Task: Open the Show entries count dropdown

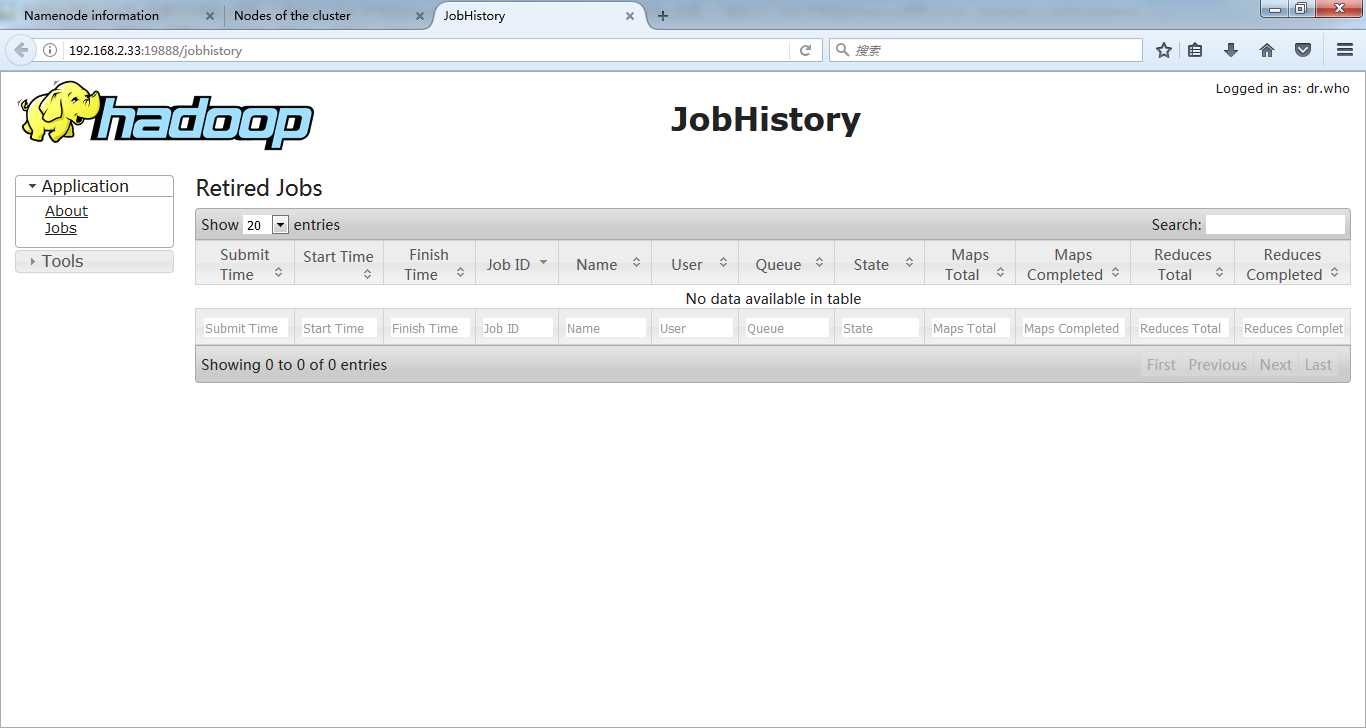Action: point(266,225)
